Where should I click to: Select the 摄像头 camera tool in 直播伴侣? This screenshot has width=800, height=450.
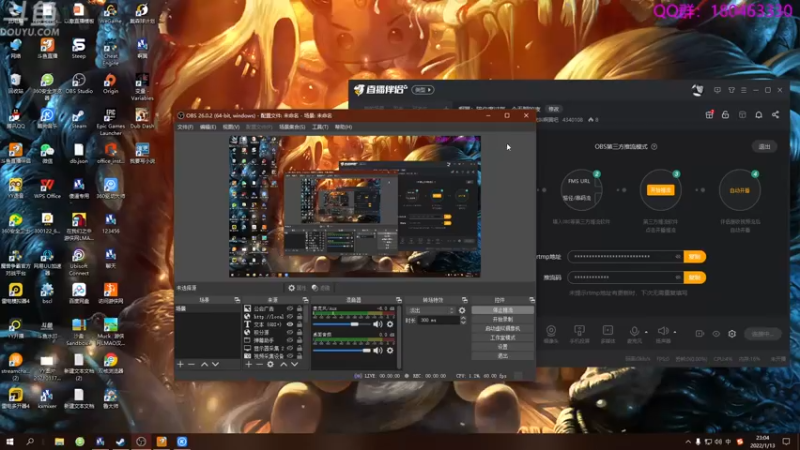pos(551,334)
